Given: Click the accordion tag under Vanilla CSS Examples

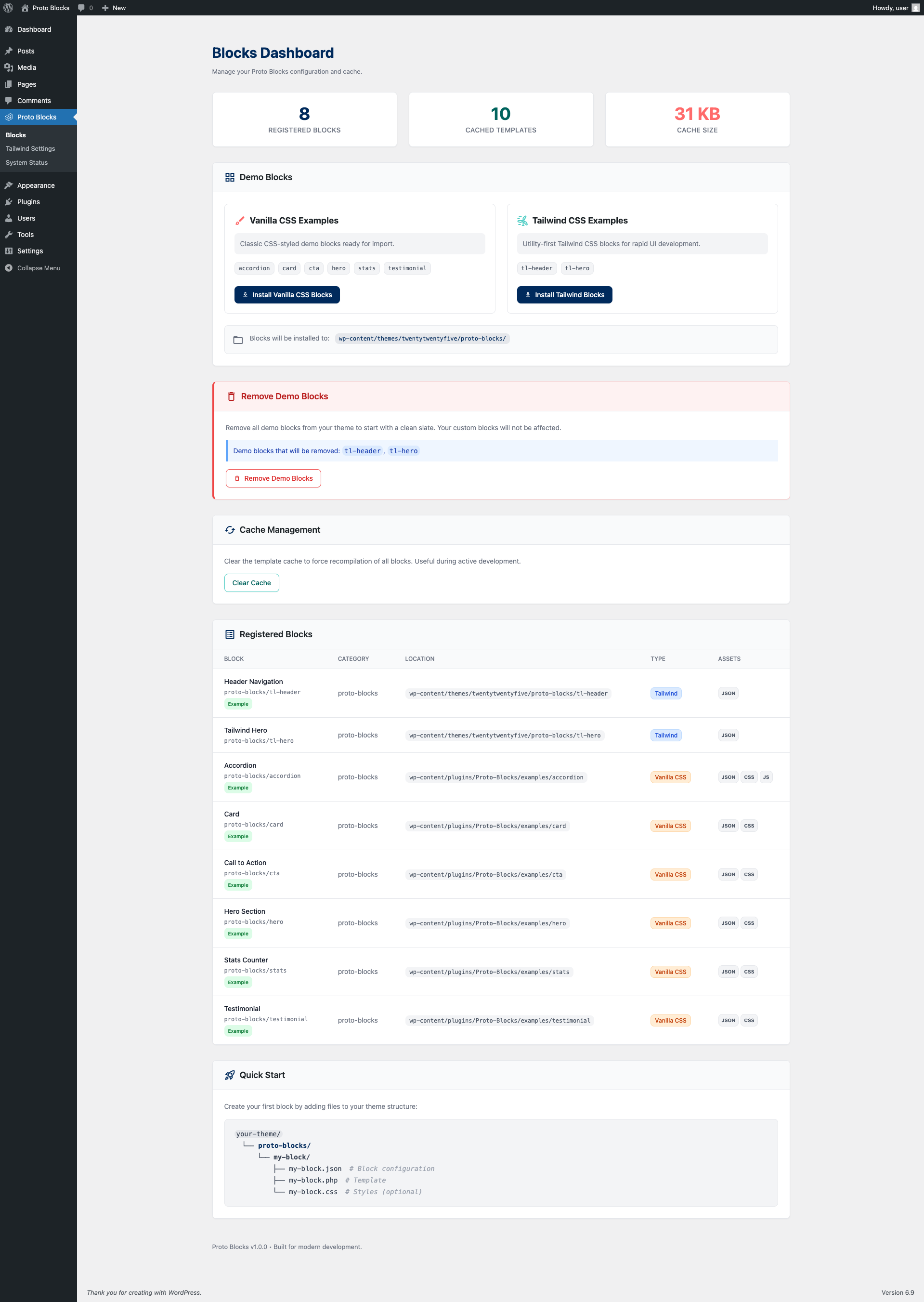Looking at the screenshot, I should point(254,268).
